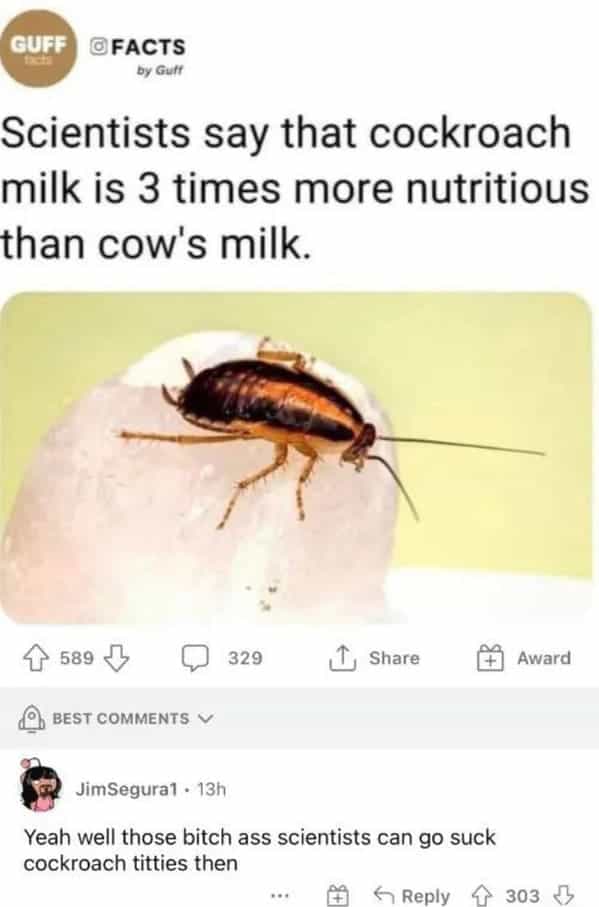Screen dimensions: 599x907
Task: Click the Best Comments chevron arrow
Action: (x=205, y=718)
